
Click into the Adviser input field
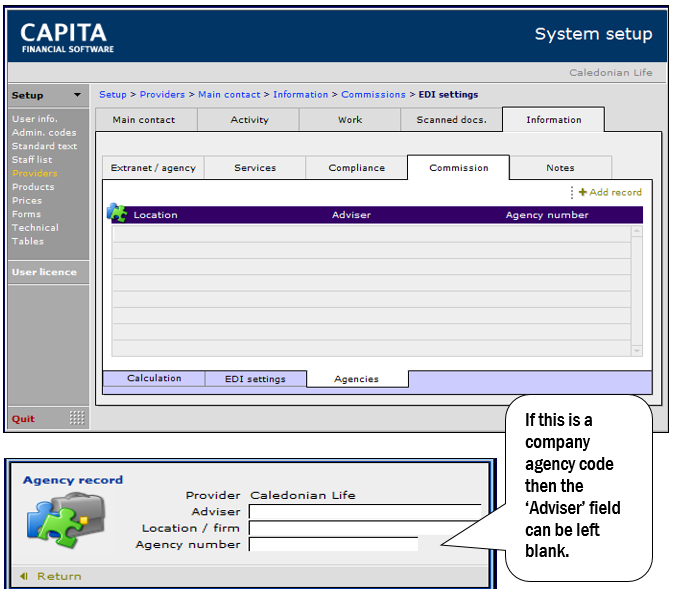[365, 512]
